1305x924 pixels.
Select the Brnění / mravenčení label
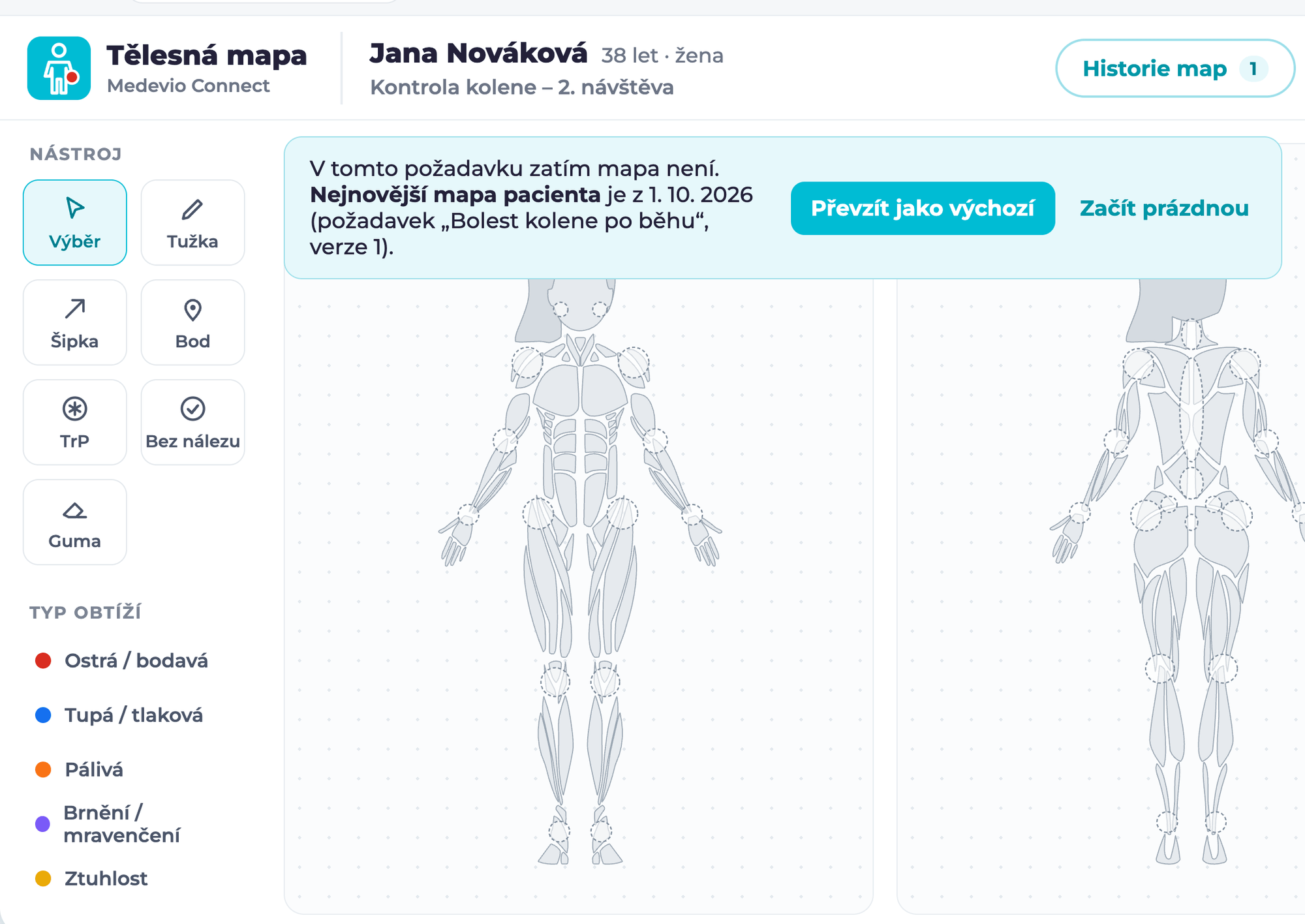[x=122, y=824]
